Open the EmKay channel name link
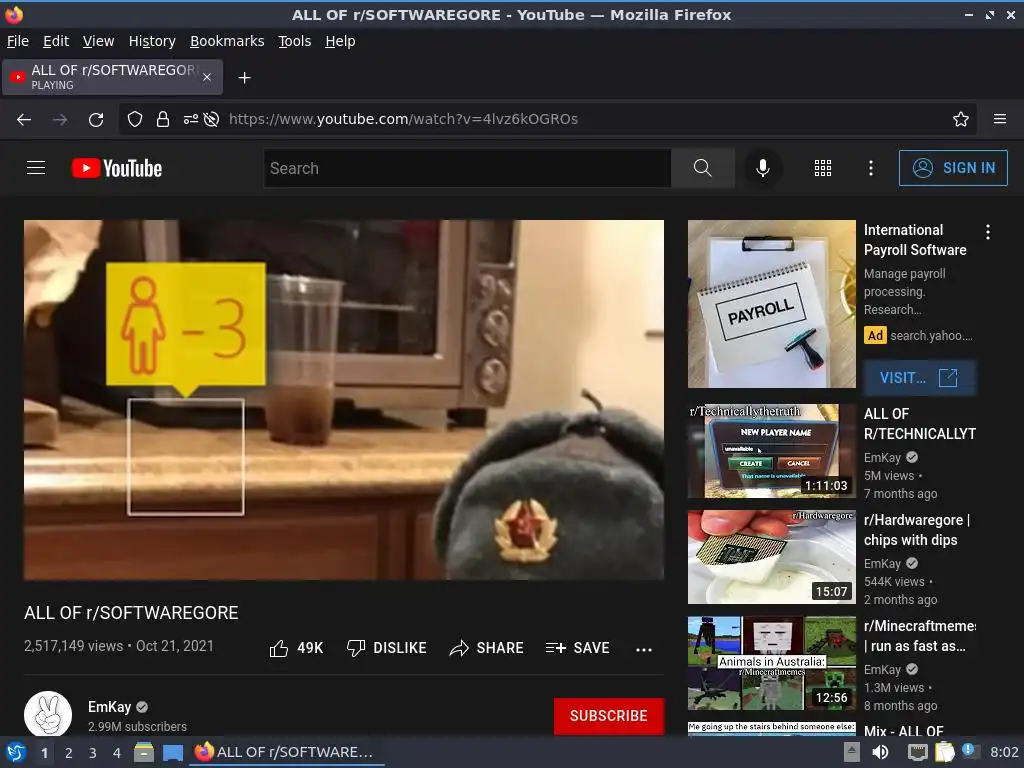Viewport: 1024px width, 768px height. coord(110,707)
